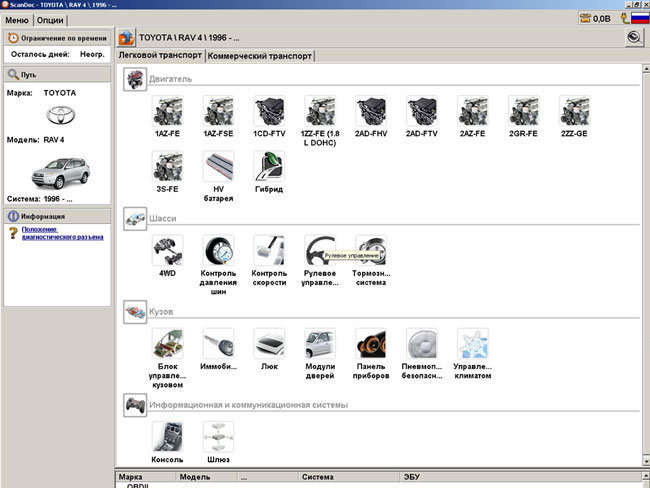Screen dimensions: 650x488
Task: Click the Russian flag language icon
Action: pyautogui.click(x=638, y=19)
